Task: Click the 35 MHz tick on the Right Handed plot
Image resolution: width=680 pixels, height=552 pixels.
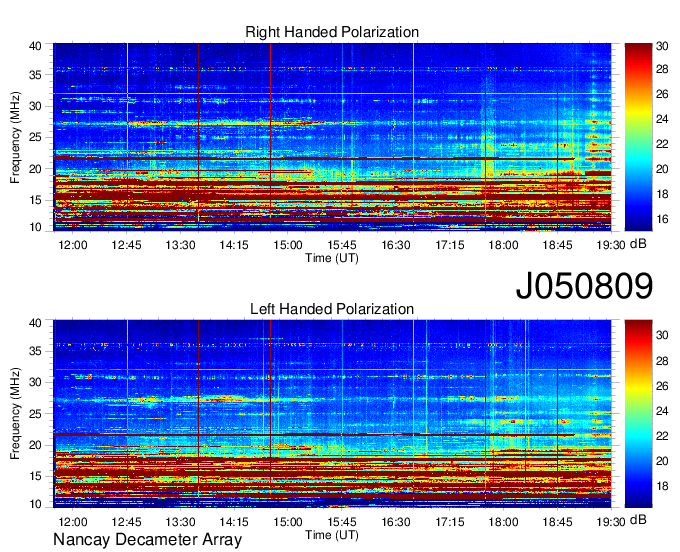Action: click(x=35, y=75)
